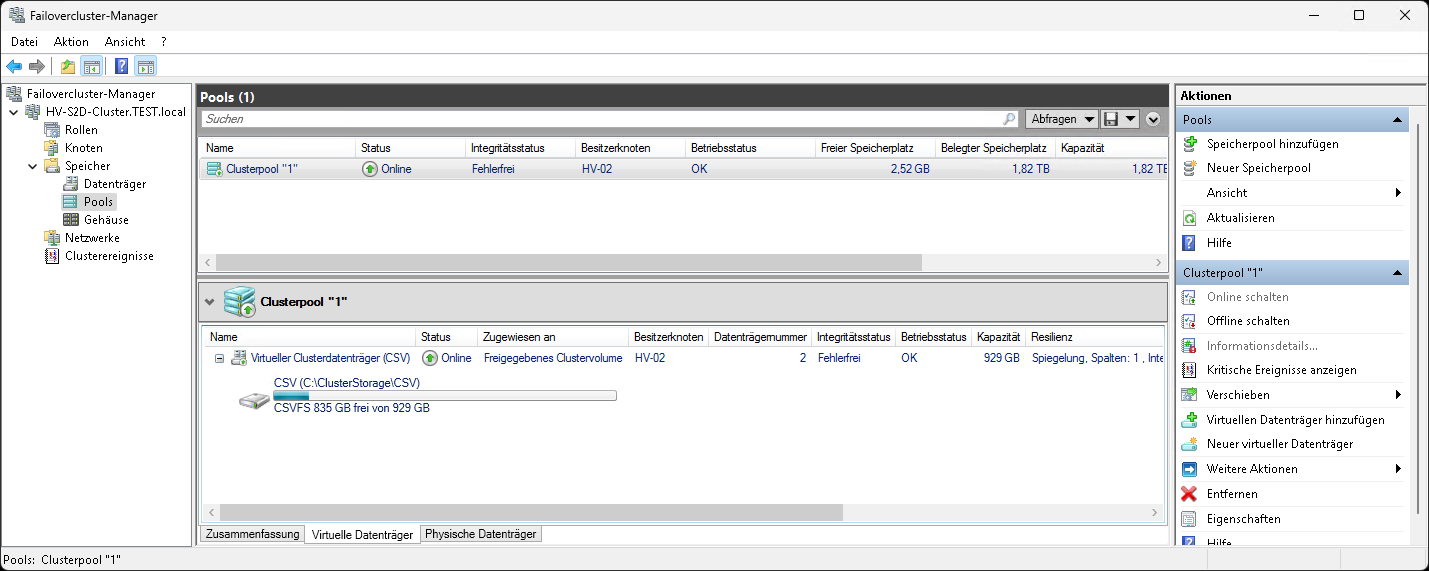Open help via the toolbar question-mark icon
Viewport: 1429px width, 571px height.
[x=122, y=67]
